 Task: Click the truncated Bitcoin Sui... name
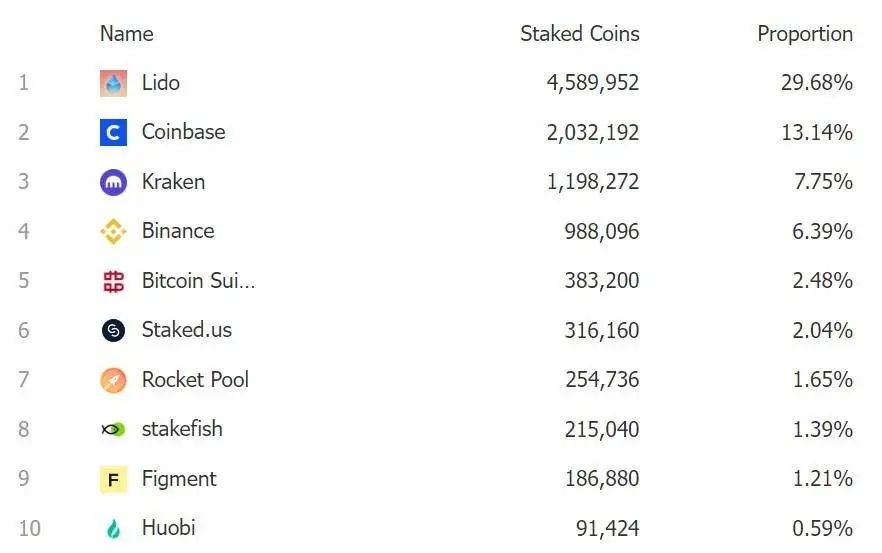198,281
